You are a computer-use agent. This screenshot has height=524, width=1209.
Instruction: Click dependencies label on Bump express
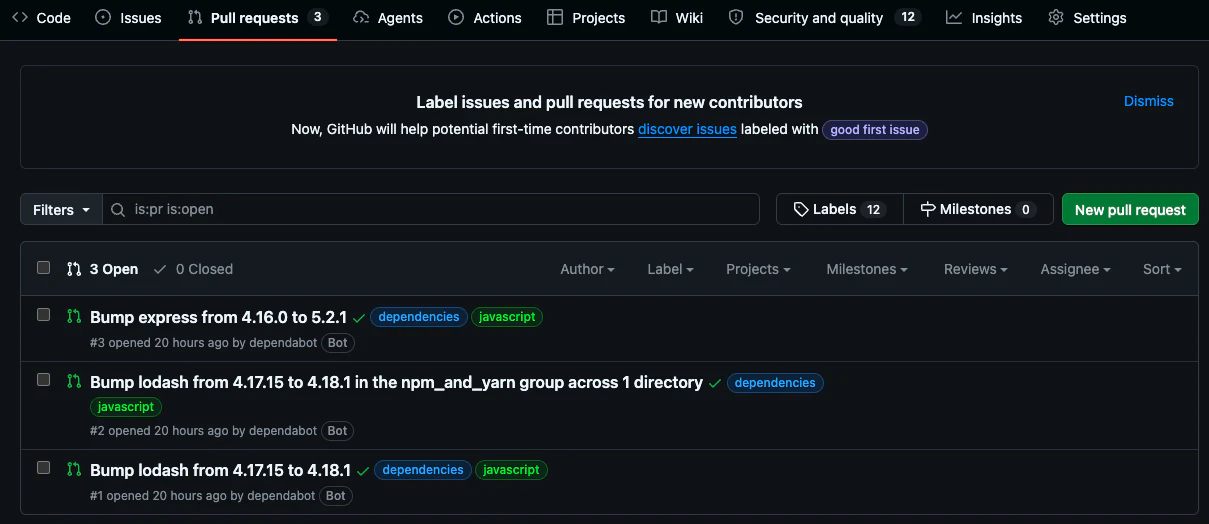[x=419, y=317]
